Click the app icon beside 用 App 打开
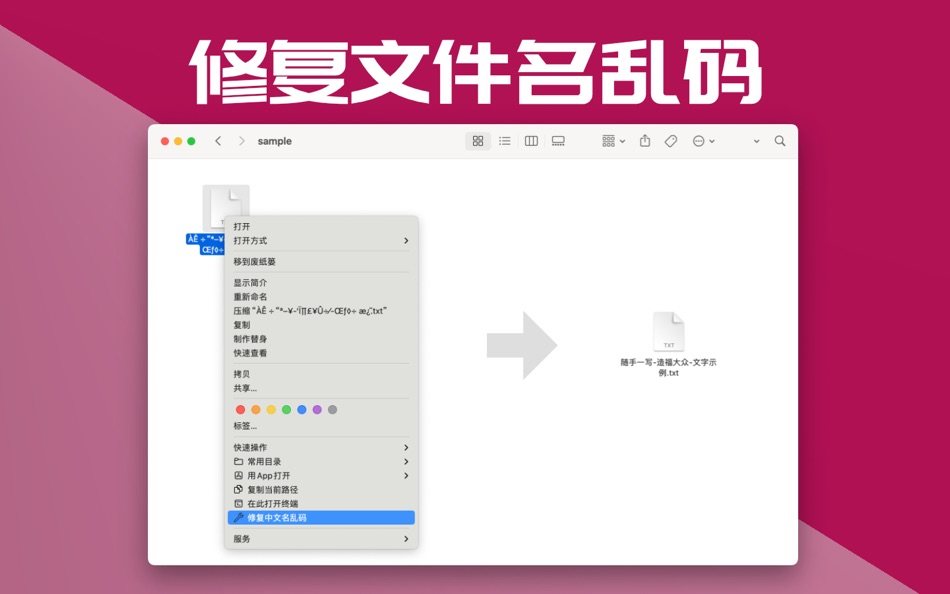This screenshot has height=594, width=950. 238,476
